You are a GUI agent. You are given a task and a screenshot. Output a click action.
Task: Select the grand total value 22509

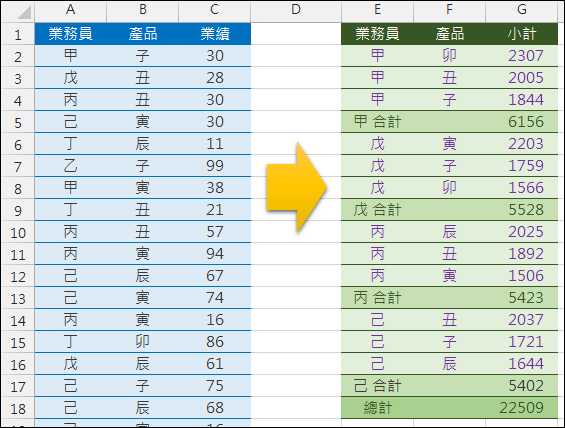521,407
